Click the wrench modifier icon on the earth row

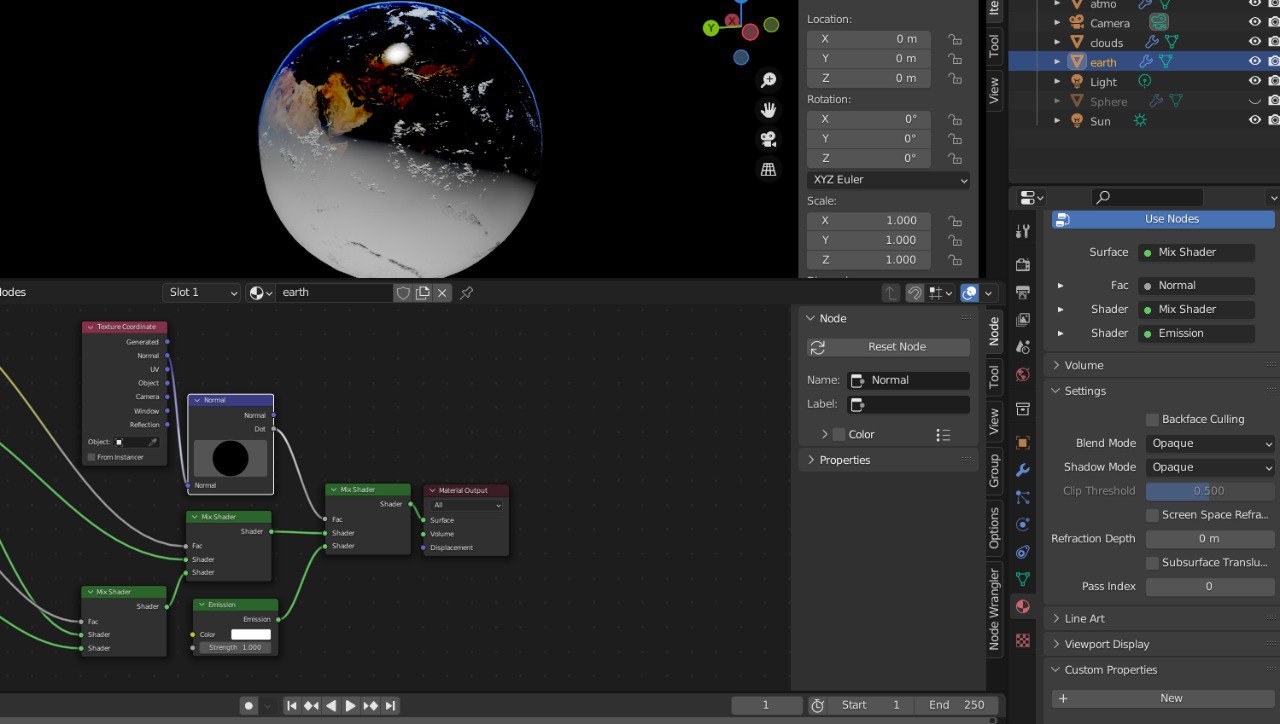tap(1146, 62)
